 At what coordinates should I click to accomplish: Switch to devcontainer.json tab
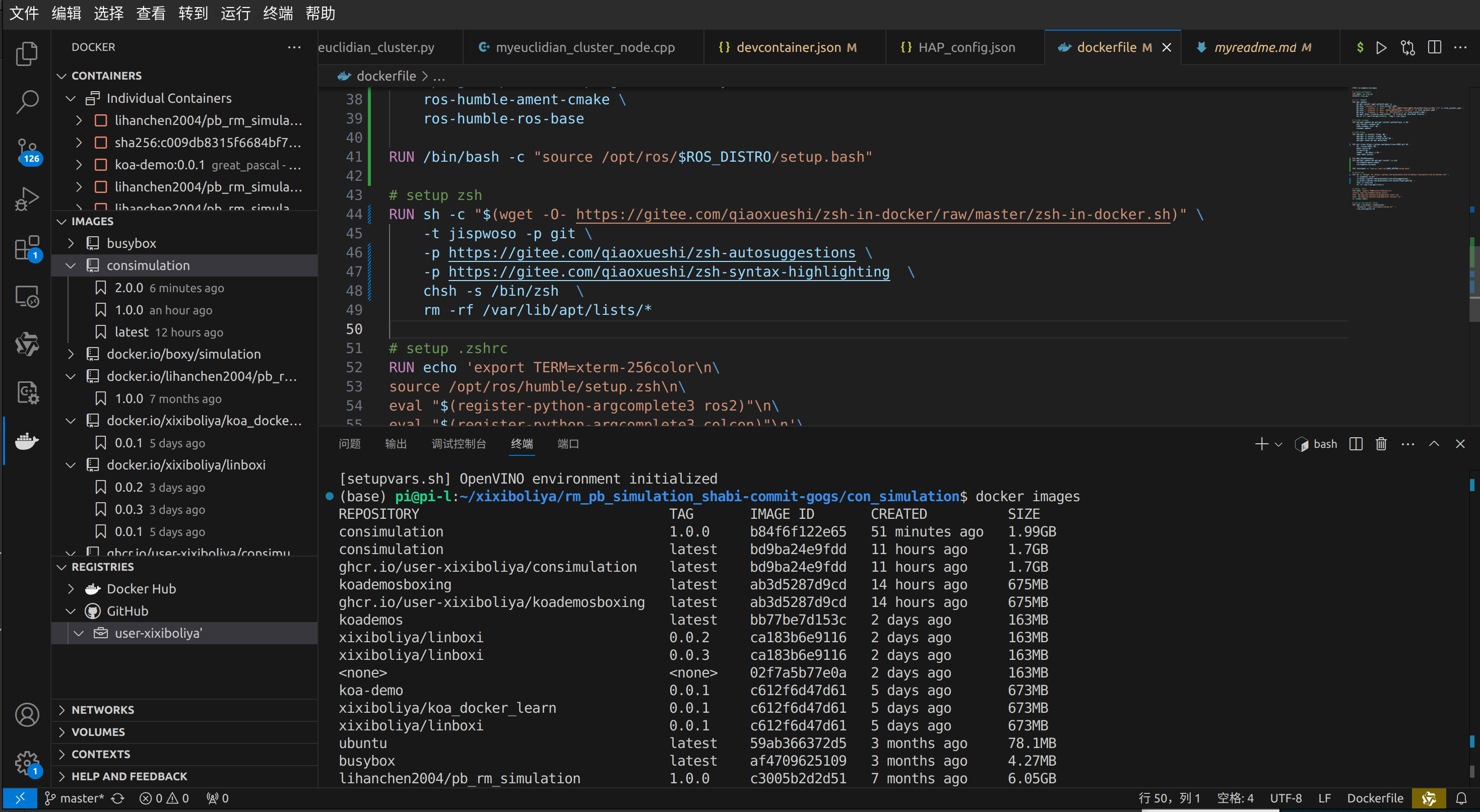[788, 47]
